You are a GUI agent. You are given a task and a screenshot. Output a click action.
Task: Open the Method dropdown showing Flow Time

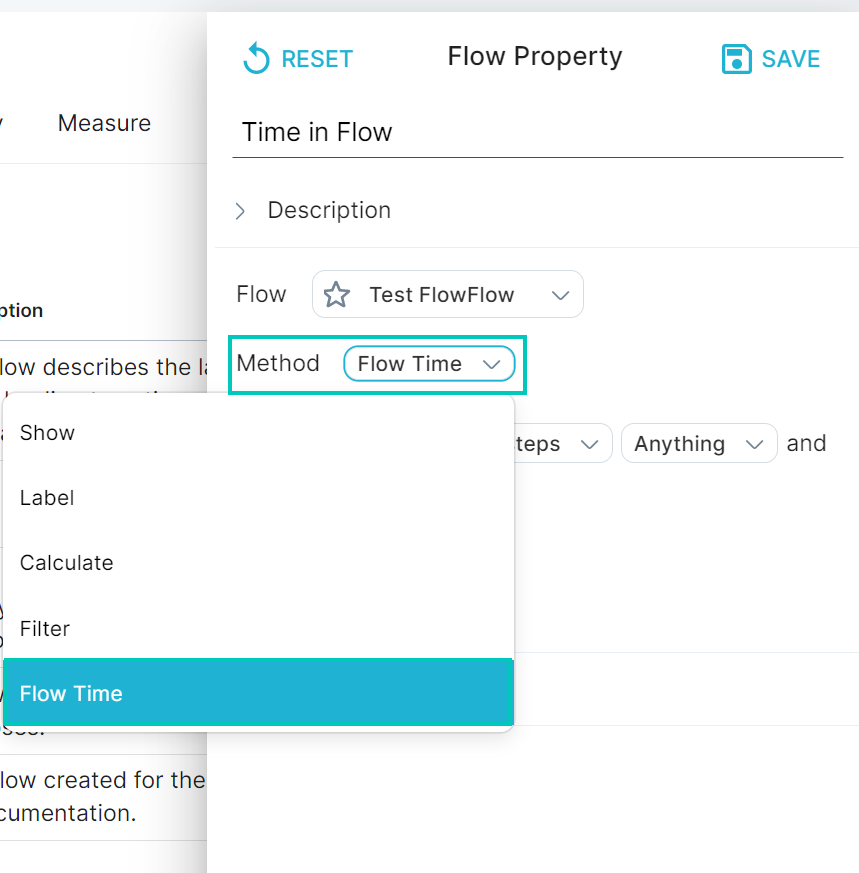click(x=429, y=364)
